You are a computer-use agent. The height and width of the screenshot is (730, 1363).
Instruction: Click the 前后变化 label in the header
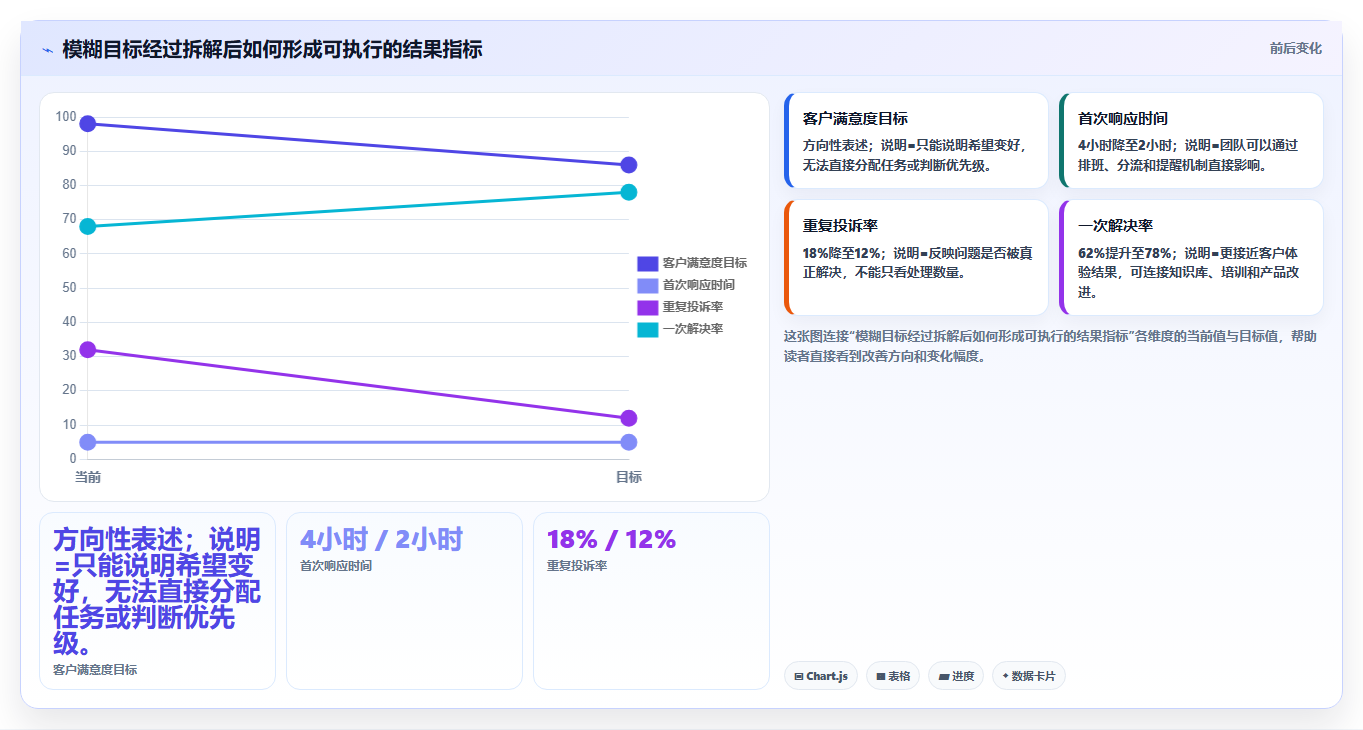click(x=1296, y=48)
